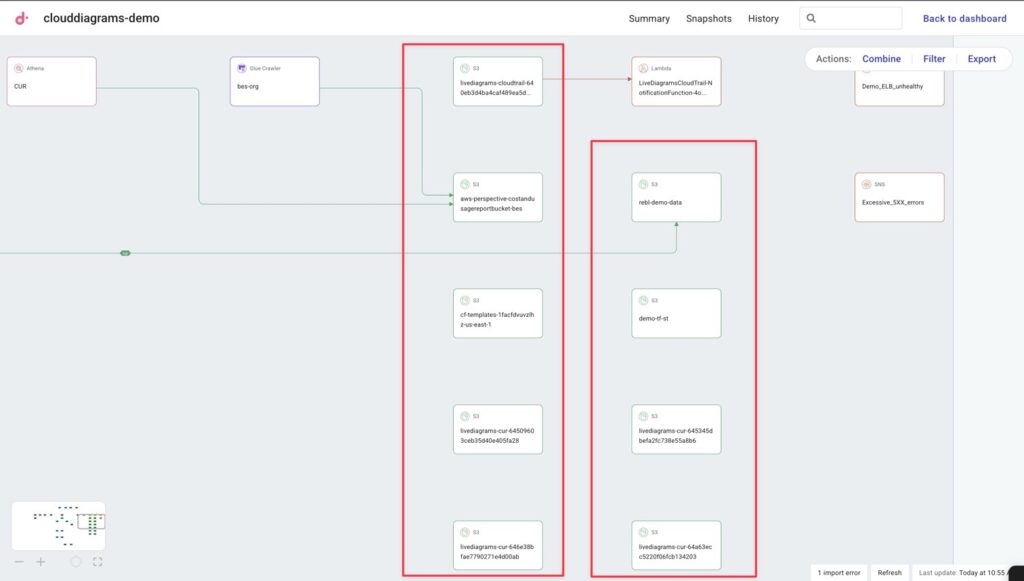This screenshot has height=581, width=1024.
Task: Click the Lambda icon on LiveDiagramsCloudTrail node
Action: 643,68
